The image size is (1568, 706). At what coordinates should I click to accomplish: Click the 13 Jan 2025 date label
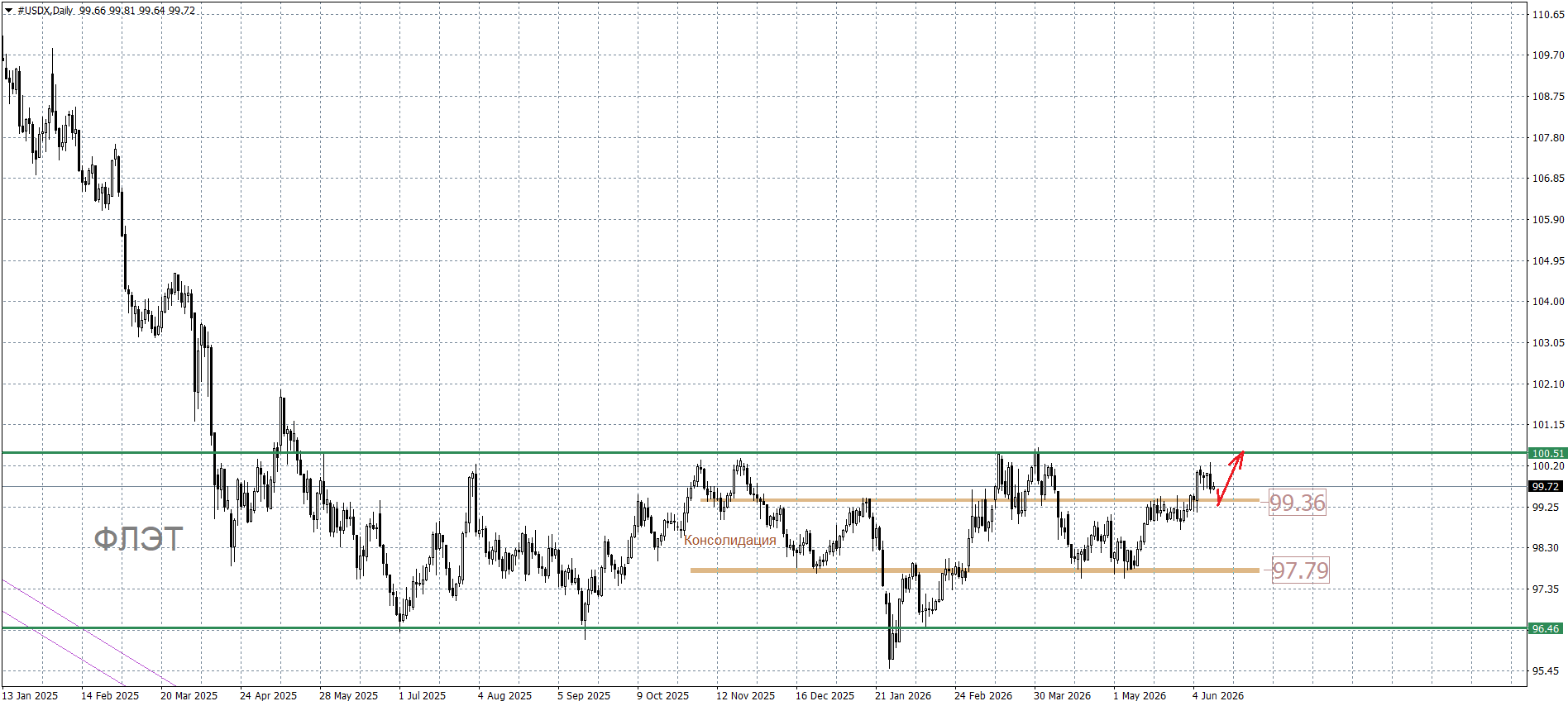31,695
